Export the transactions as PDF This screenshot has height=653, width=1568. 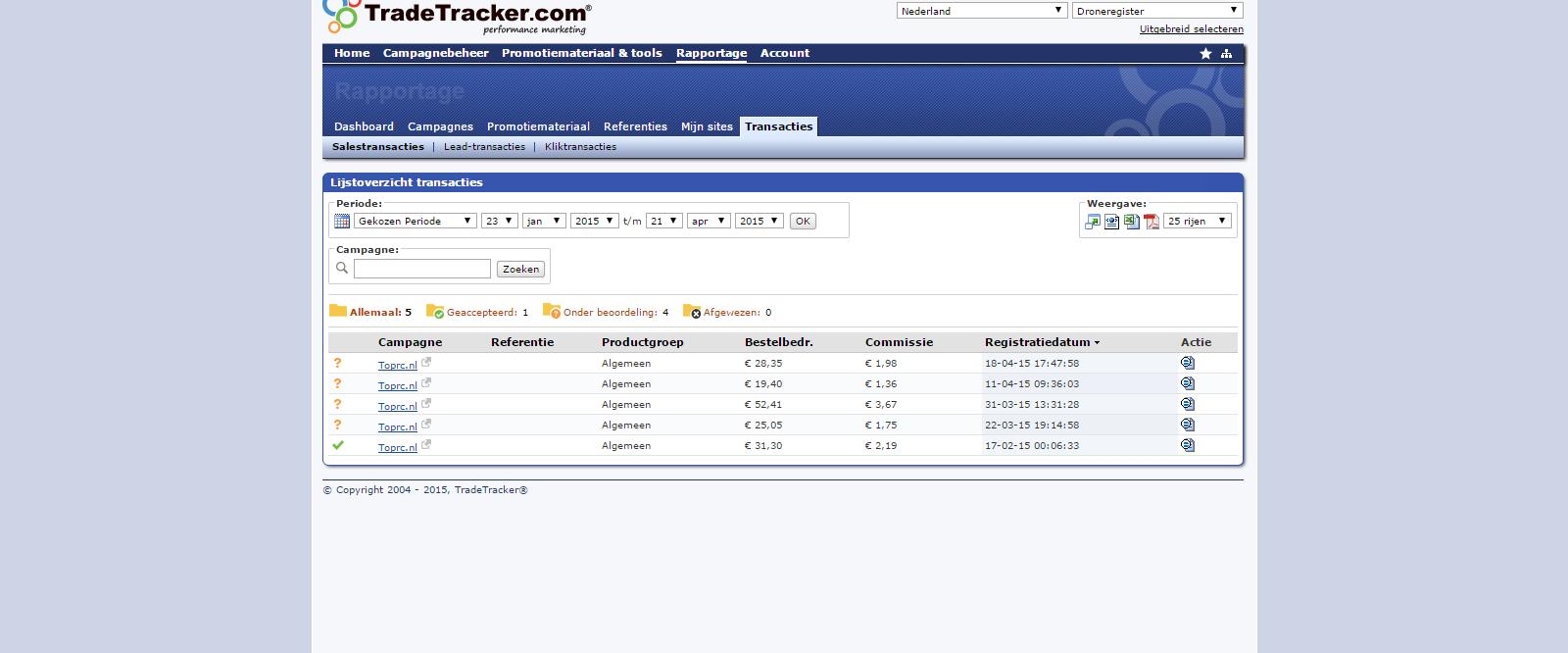coord(1151,222)
